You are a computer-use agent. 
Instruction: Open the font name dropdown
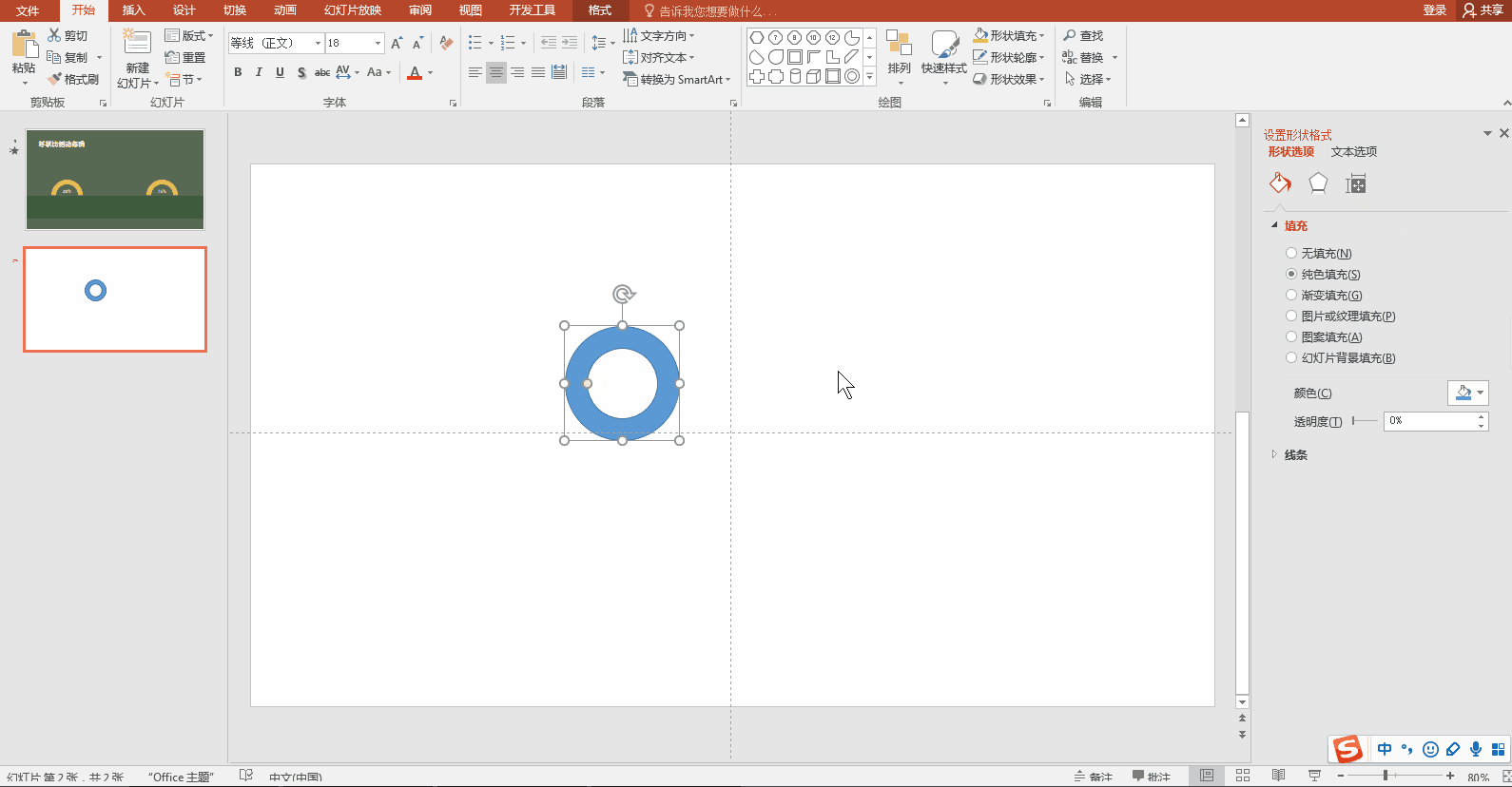point(318,43)
